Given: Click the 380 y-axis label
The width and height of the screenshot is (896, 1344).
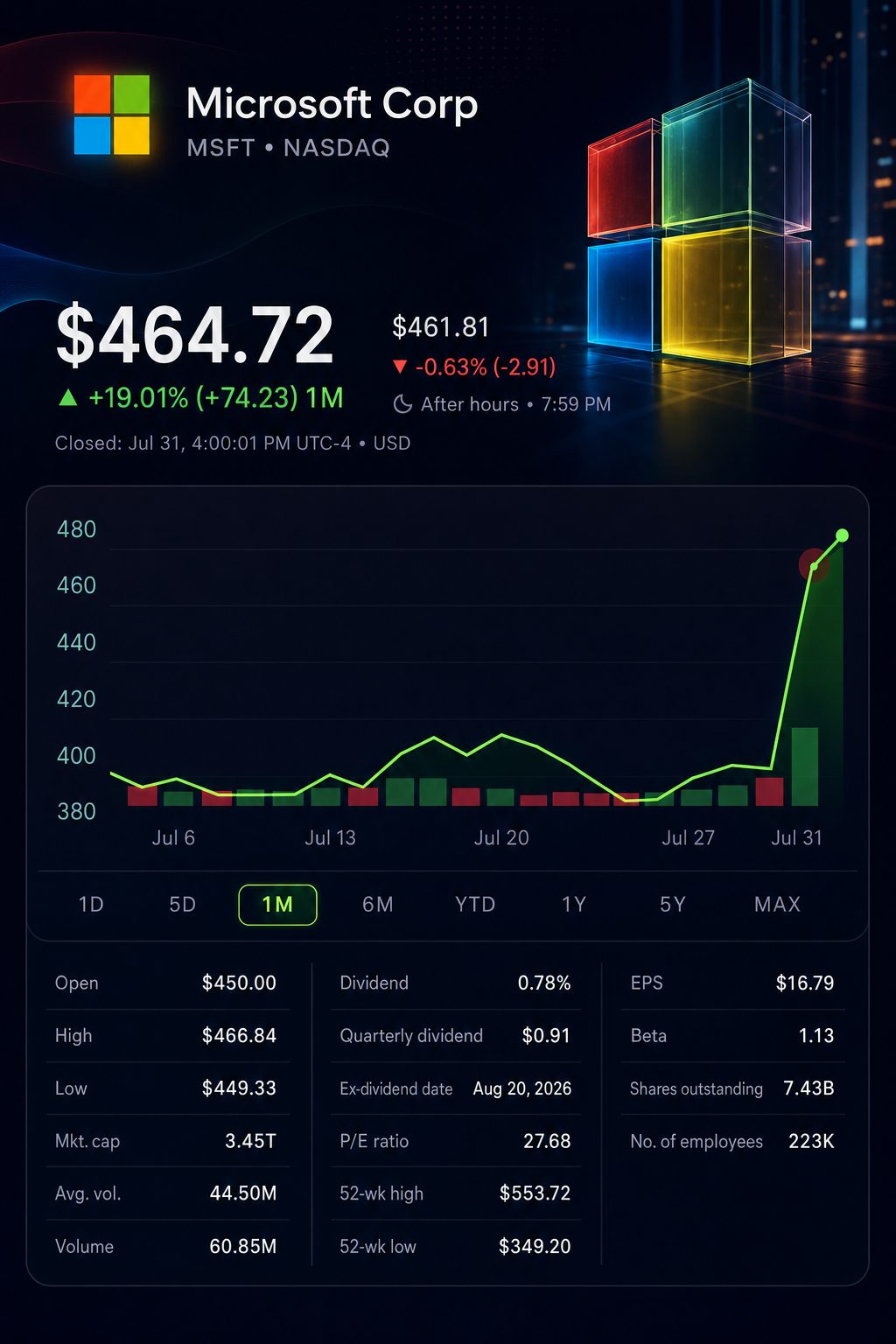Looking at the screenshot, I should point(76,811).
